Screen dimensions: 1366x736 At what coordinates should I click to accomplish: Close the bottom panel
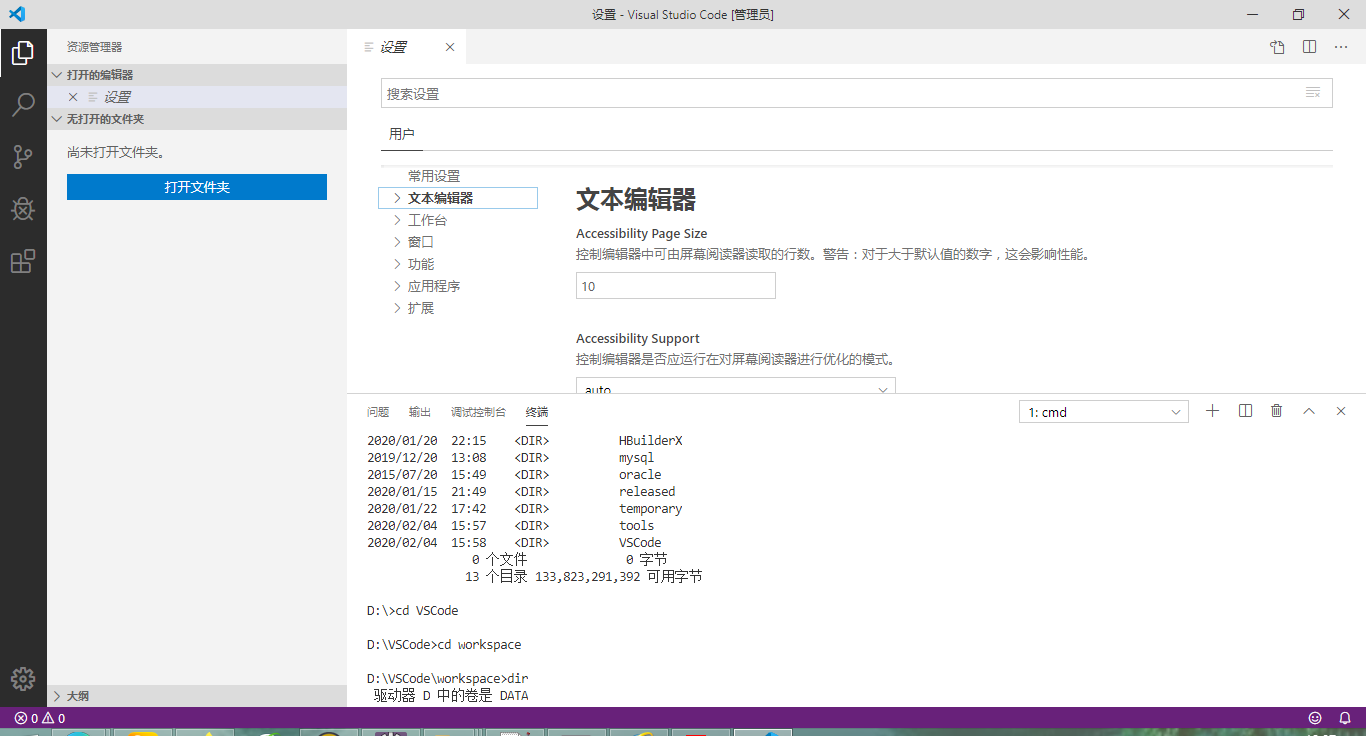[1341, 411]
